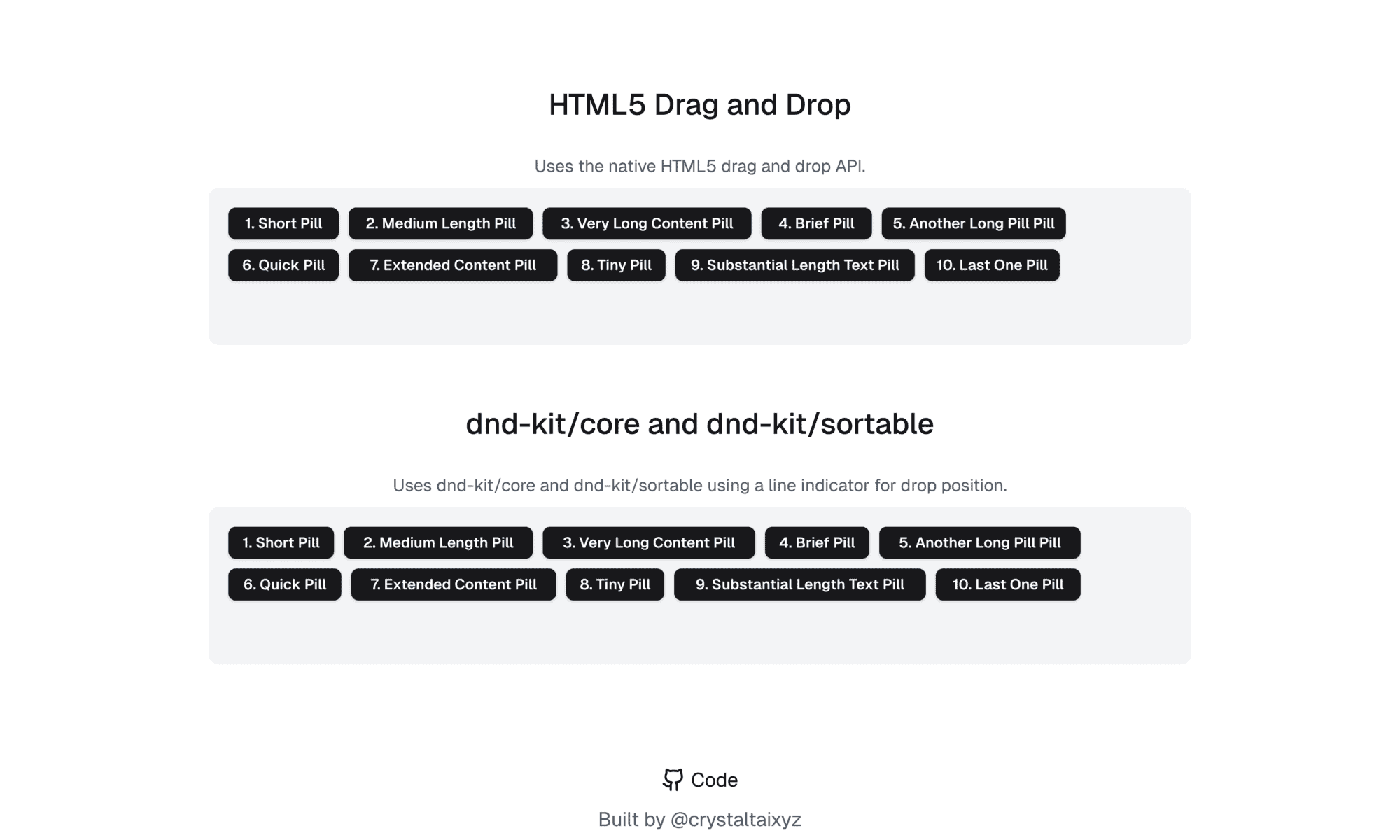This screenshot has height=840, width=1400.
Task: Pick '9. Substantial Length Text Pill' in dnd-kit section
Action: pyautogui.click(x=800, y=584)
